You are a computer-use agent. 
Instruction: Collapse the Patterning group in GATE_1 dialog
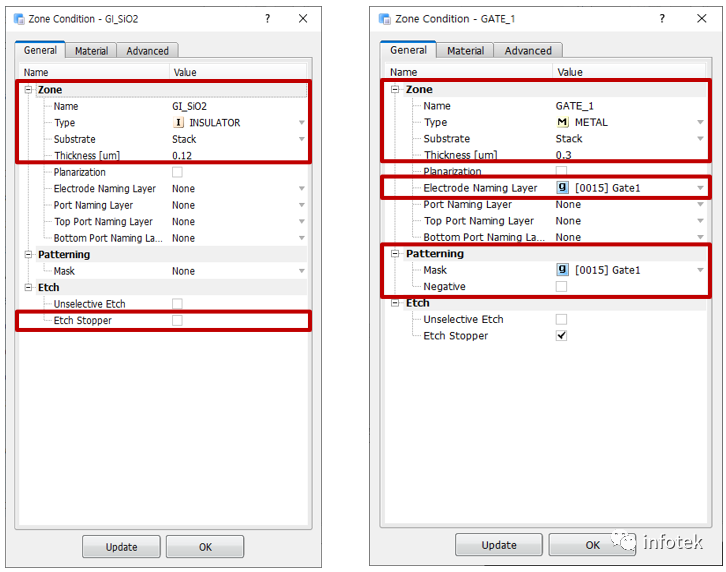point(395,253)
